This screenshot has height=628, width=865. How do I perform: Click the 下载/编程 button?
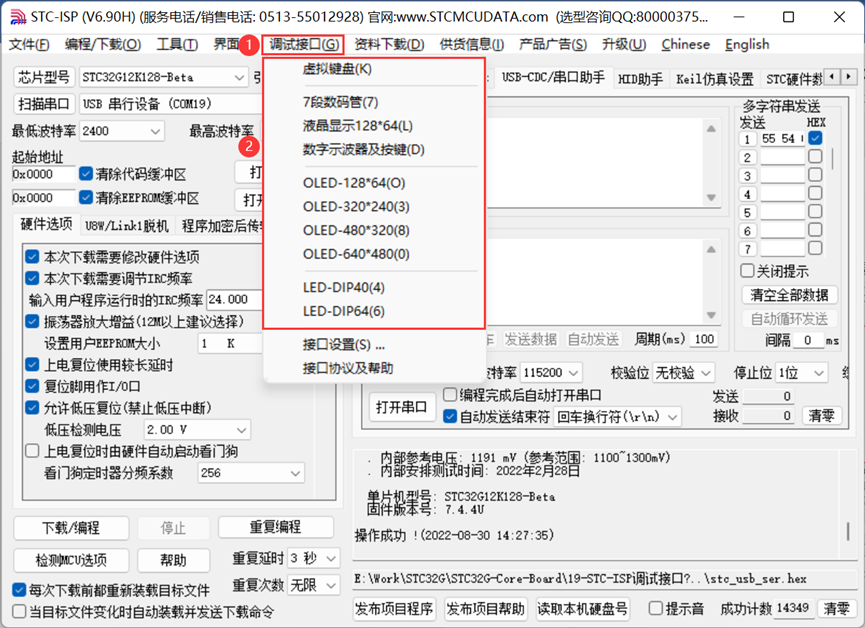[71, 528]
